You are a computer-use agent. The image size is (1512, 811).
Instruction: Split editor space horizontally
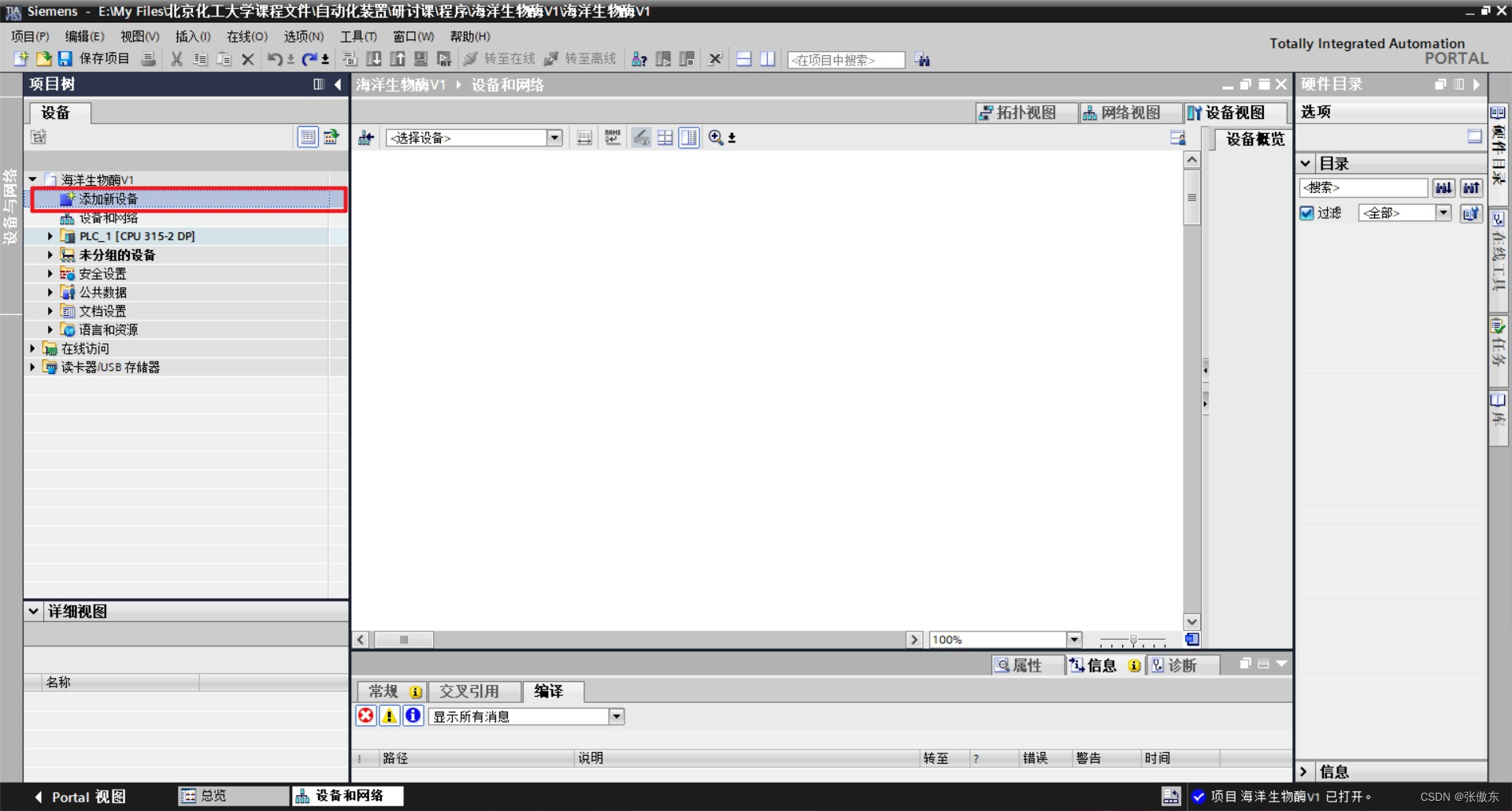pyautogui.click(x=743, y=59)
